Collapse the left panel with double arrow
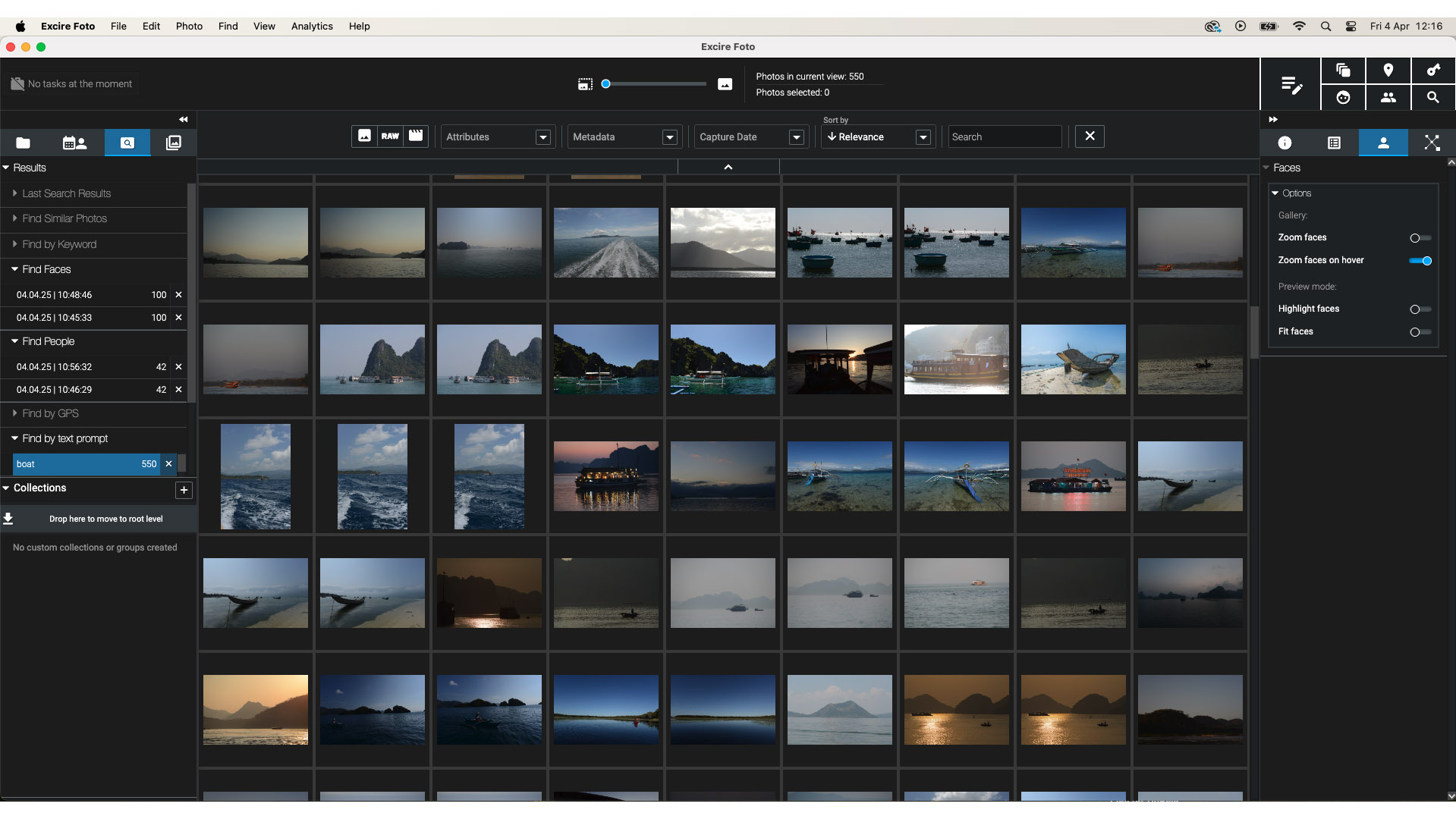This screenshot has width=1456, height=819. pos(183,120)
